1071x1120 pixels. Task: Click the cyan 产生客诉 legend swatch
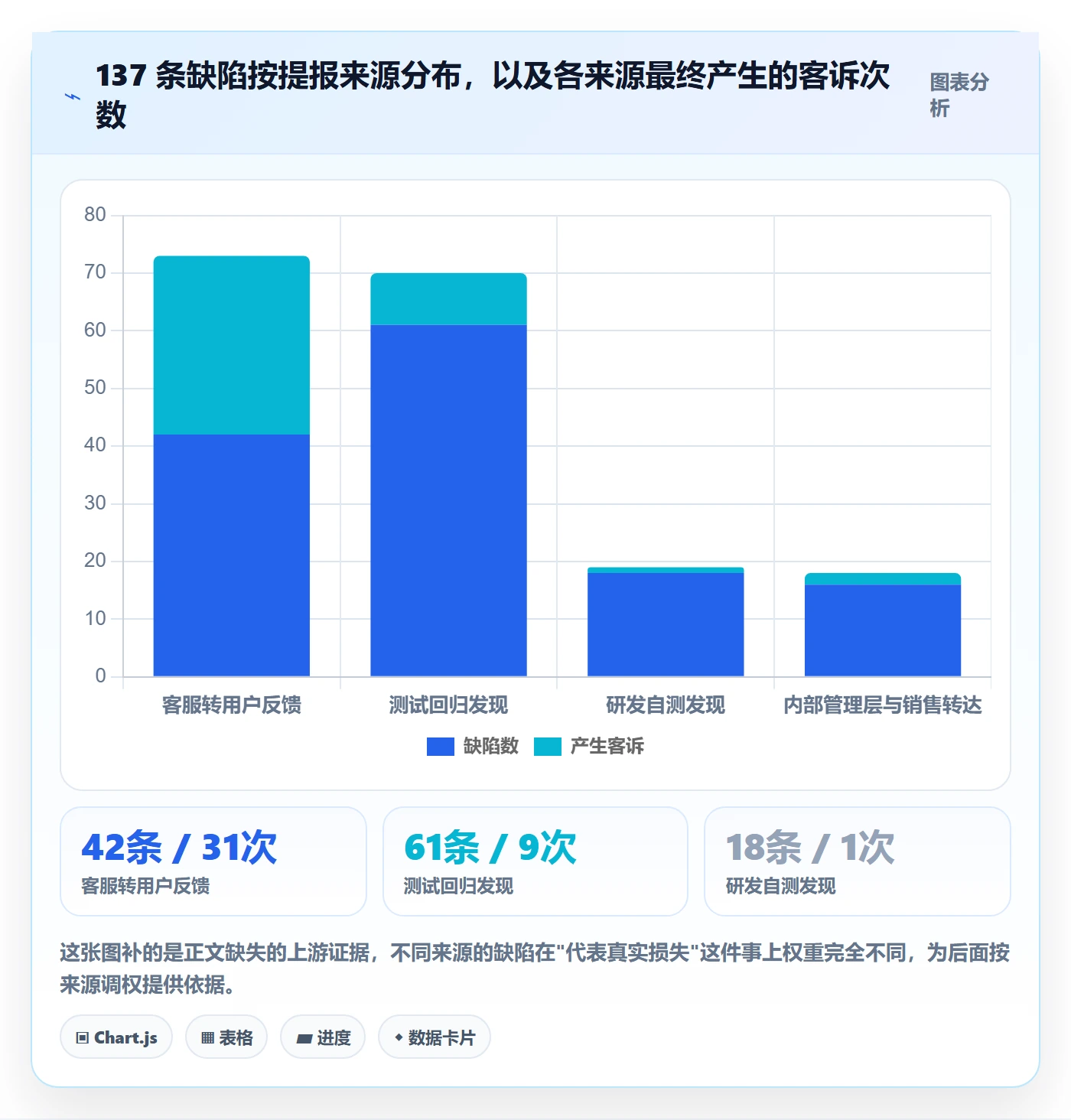coord(548,746)
